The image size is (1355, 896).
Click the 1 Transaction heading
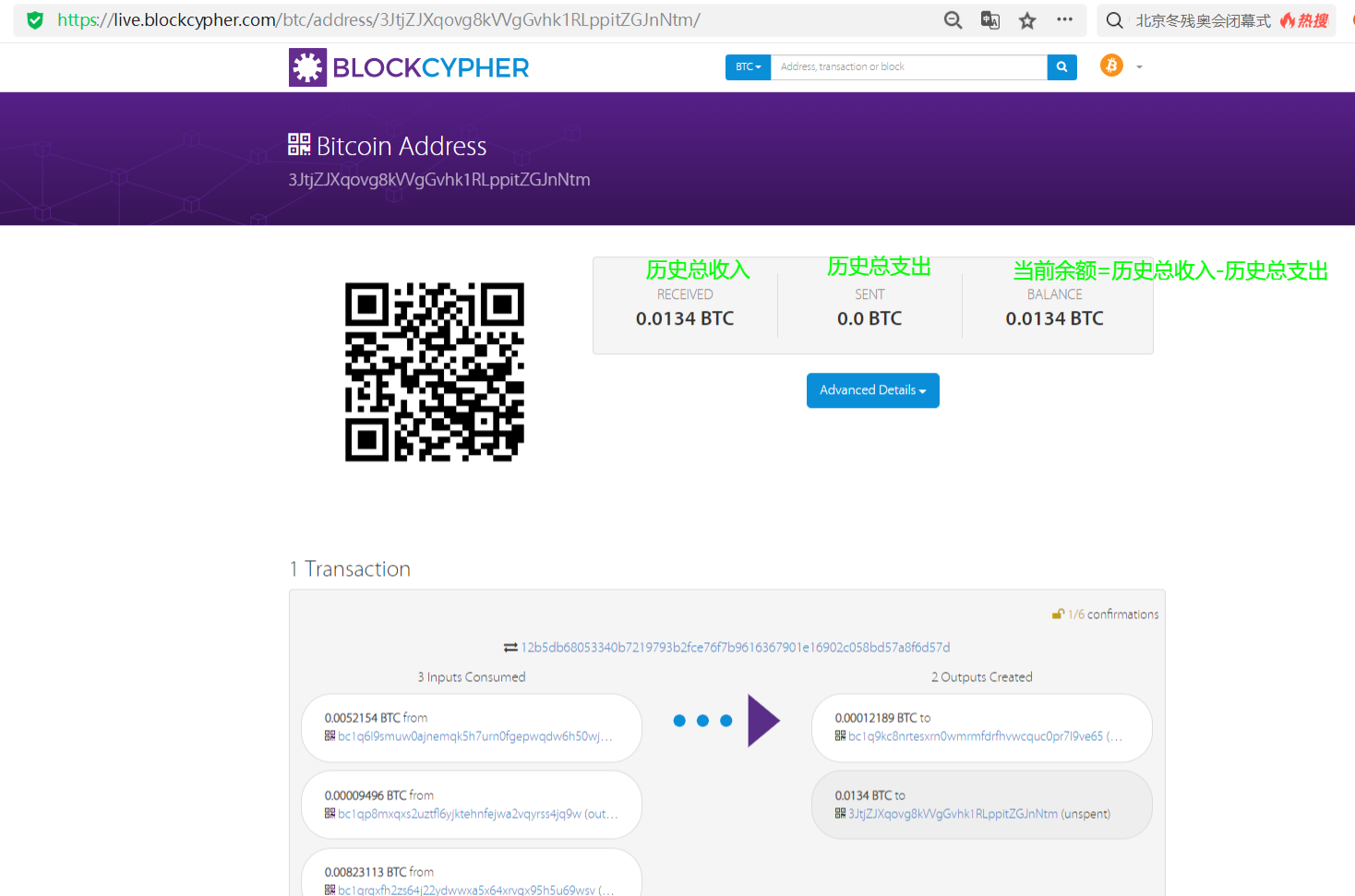[x=350, y=568]
